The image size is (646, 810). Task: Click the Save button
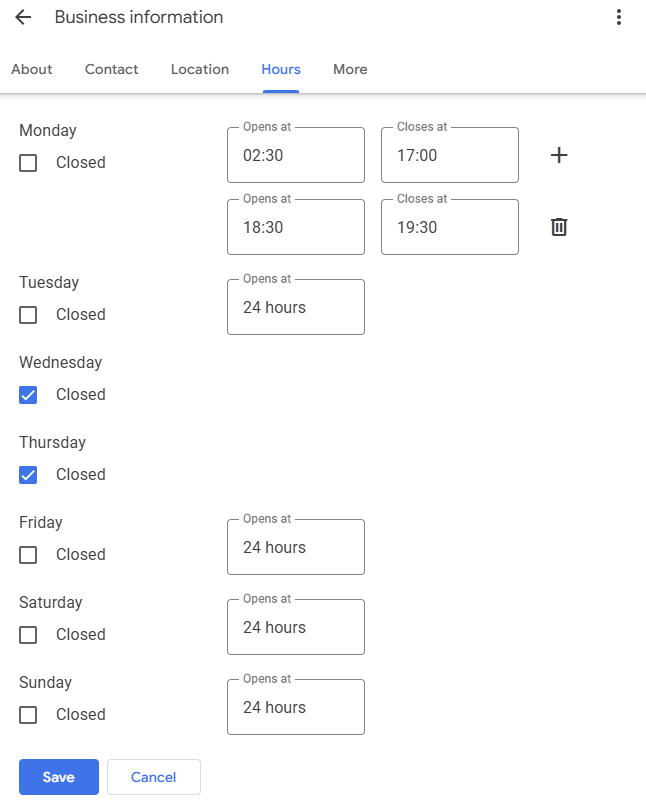tap(59, 777)
